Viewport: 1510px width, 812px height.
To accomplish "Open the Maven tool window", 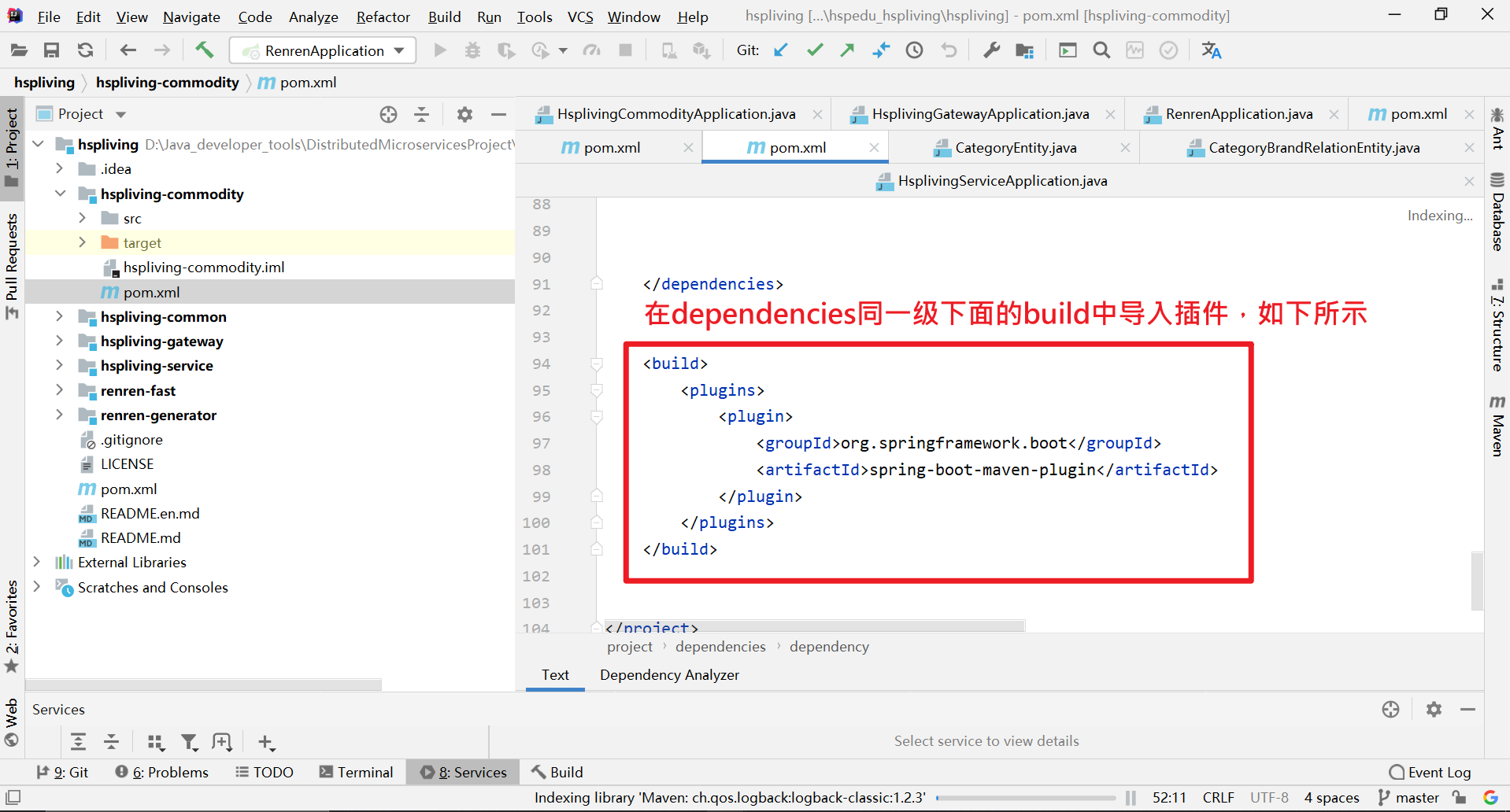I will (x=1497, y=426).
